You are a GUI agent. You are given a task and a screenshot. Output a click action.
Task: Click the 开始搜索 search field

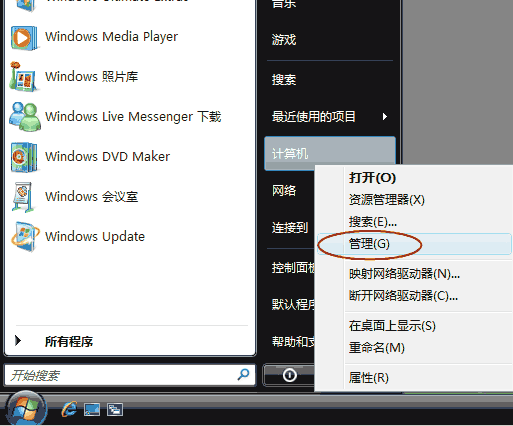click(x=129, y=375)
